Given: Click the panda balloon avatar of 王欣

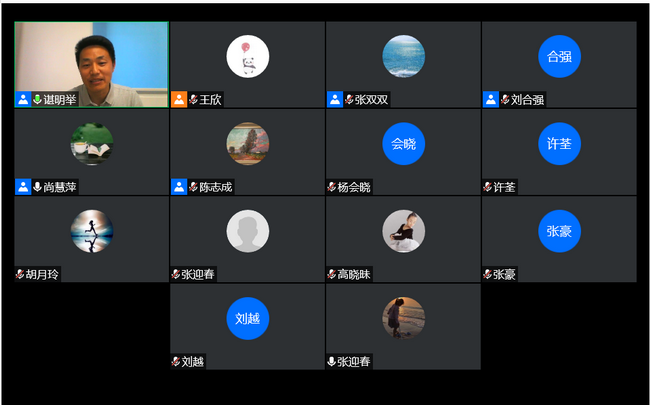Looking at the screenshot, I should [247, 56].
